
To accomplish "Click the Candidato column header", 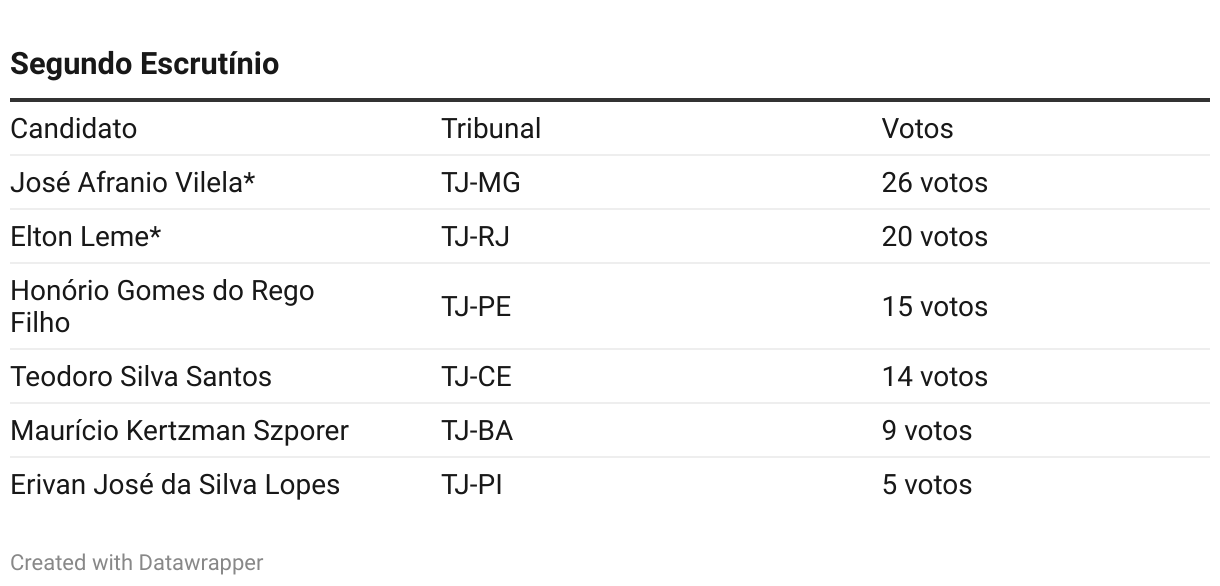I will [74, 129].
